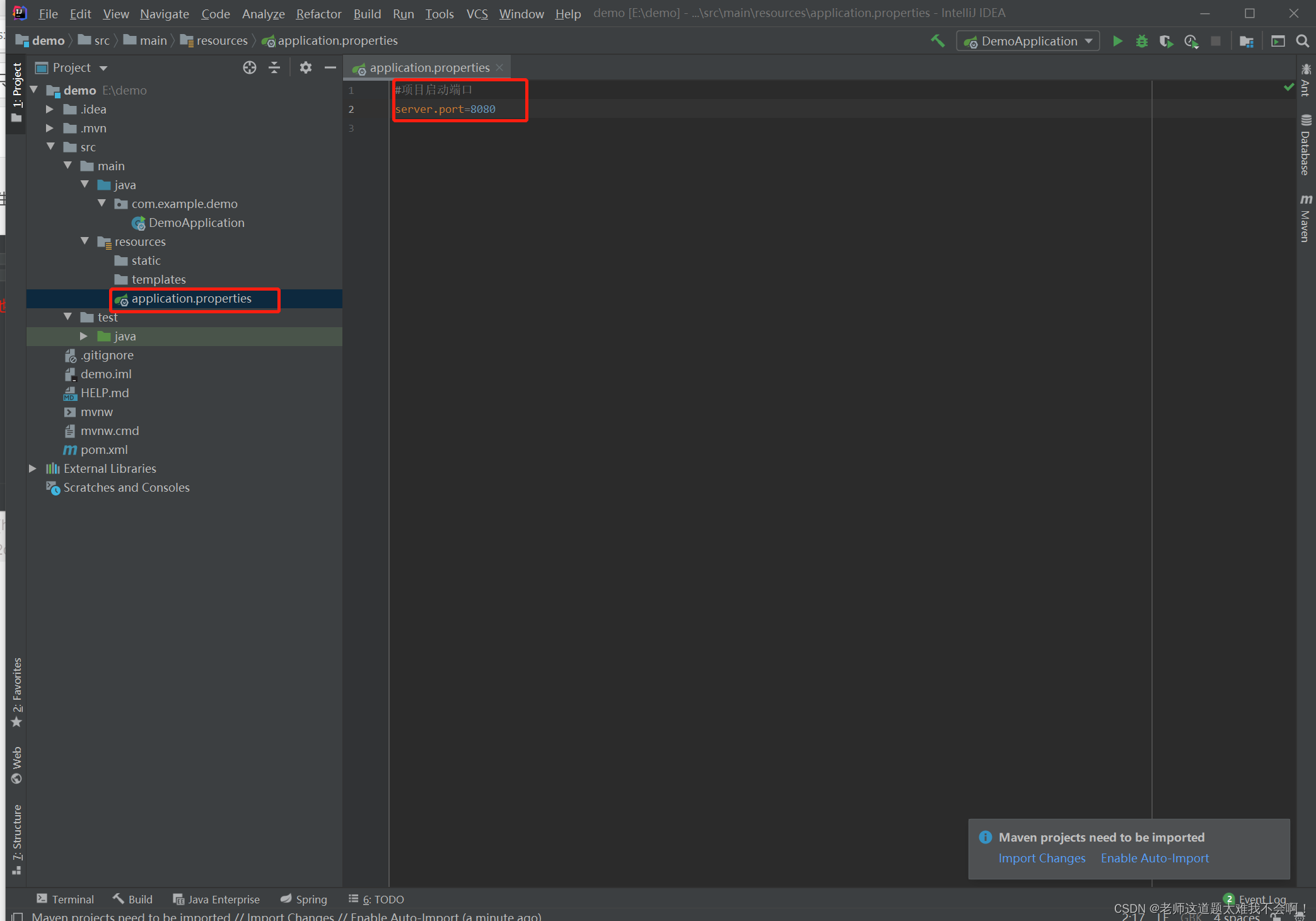
Task: Click the Debug application icon
Action: [x=1142, y=40]
